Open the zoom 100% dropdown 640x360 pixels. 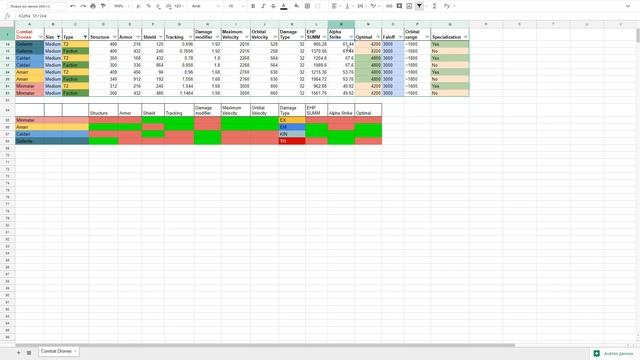[121, 6]
